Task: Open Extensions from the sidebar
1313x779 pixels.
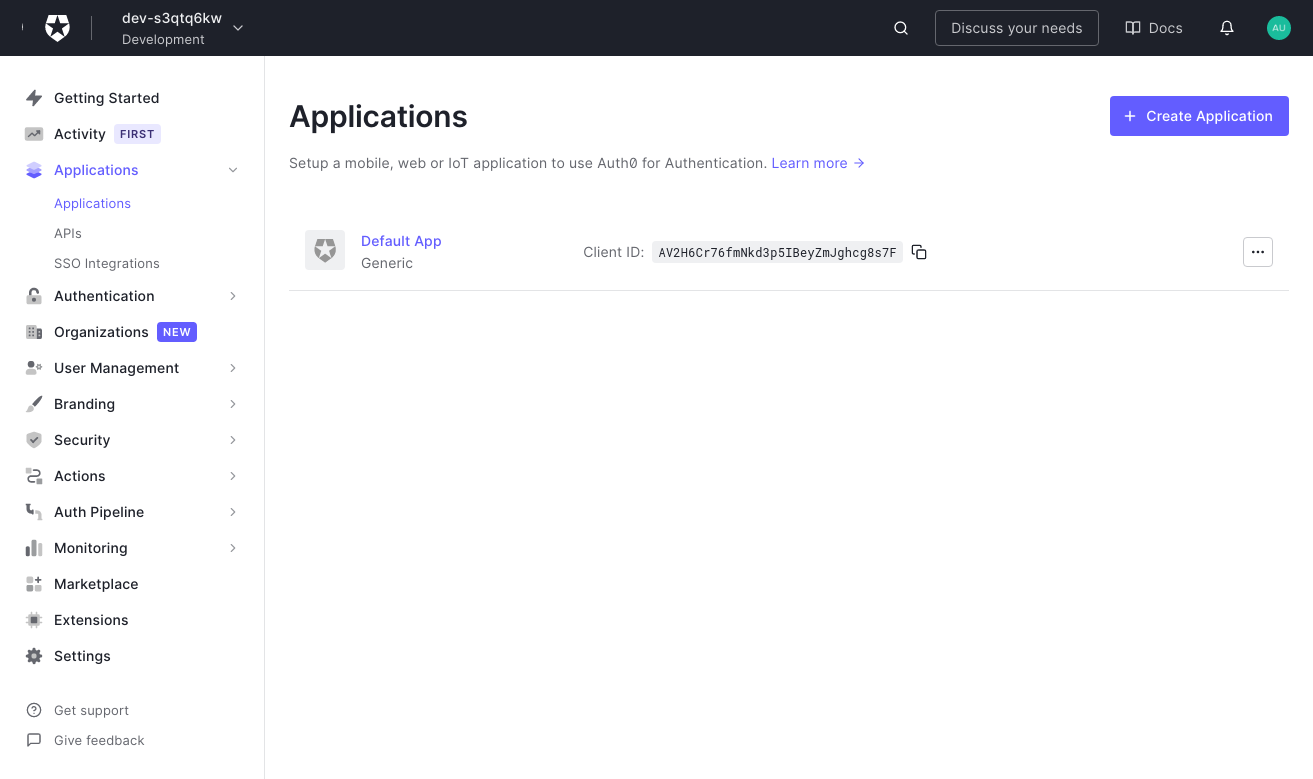Action: click(x=91, y=620)
